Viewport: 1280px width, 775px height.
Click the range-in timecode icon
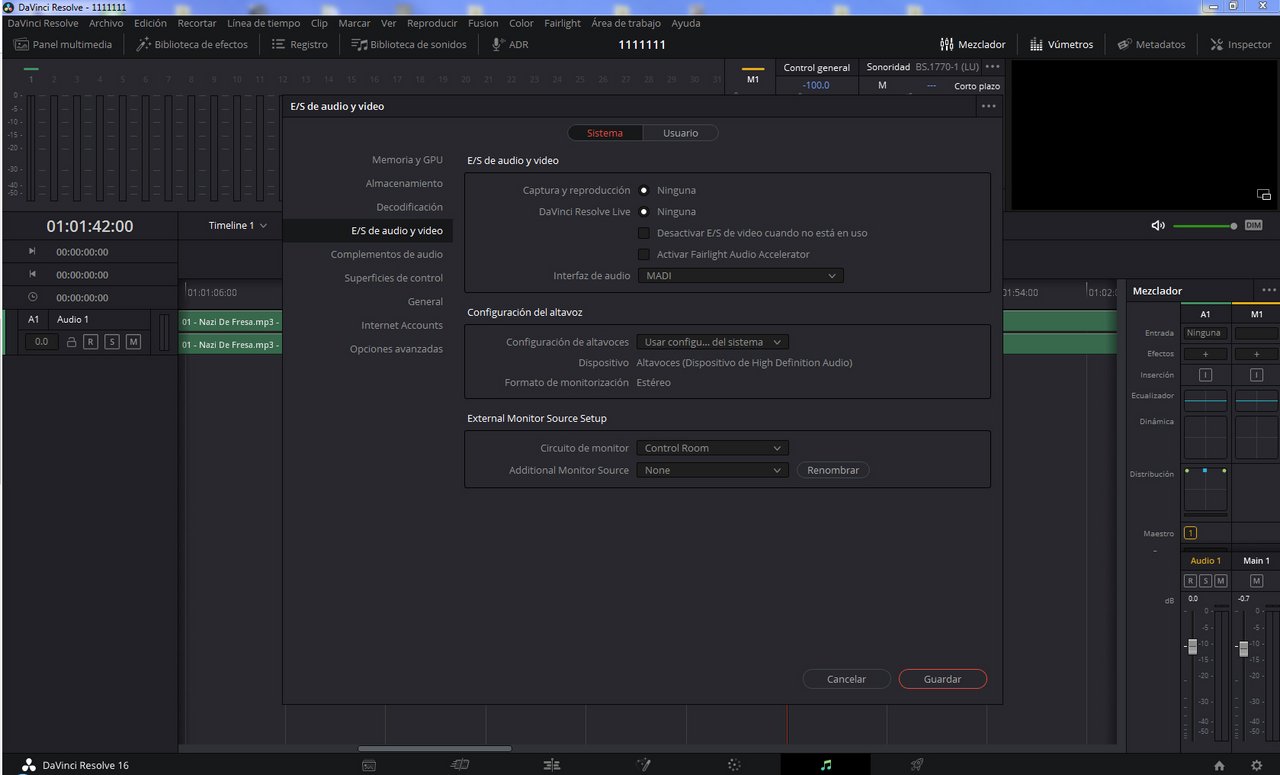(32, 252)
